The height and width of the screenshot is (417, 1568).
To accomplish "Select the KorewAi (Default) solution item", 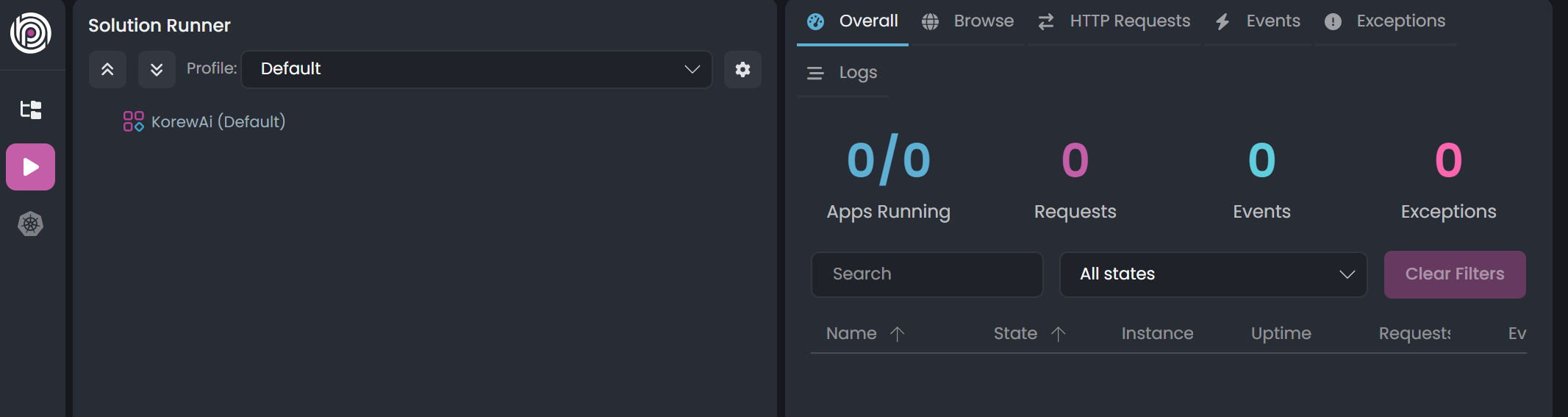I will pos(218,121).
